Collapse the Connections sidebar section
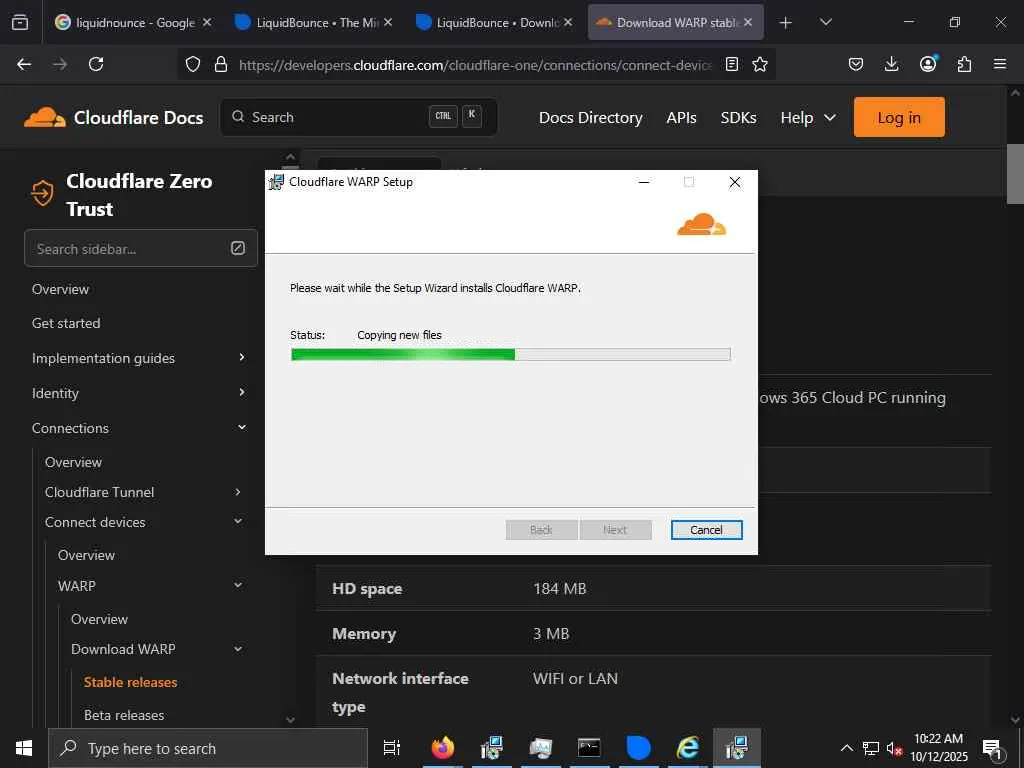Screen dimensions: 1024x768 tap(242, 427)
